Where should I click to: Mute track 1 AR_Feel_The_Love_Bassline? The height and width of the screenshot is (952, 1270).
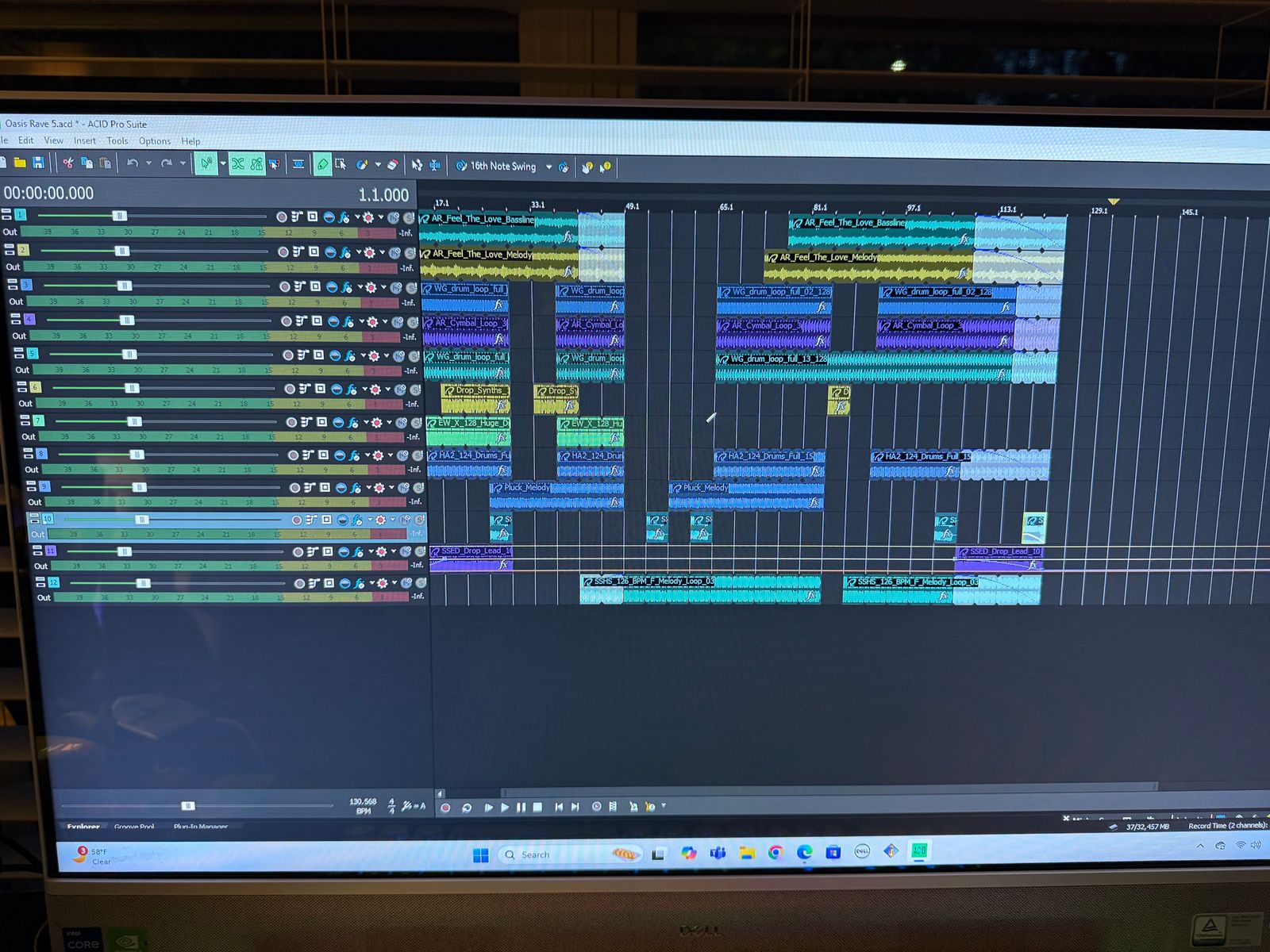pyautogui.click(x=394, y=217)
